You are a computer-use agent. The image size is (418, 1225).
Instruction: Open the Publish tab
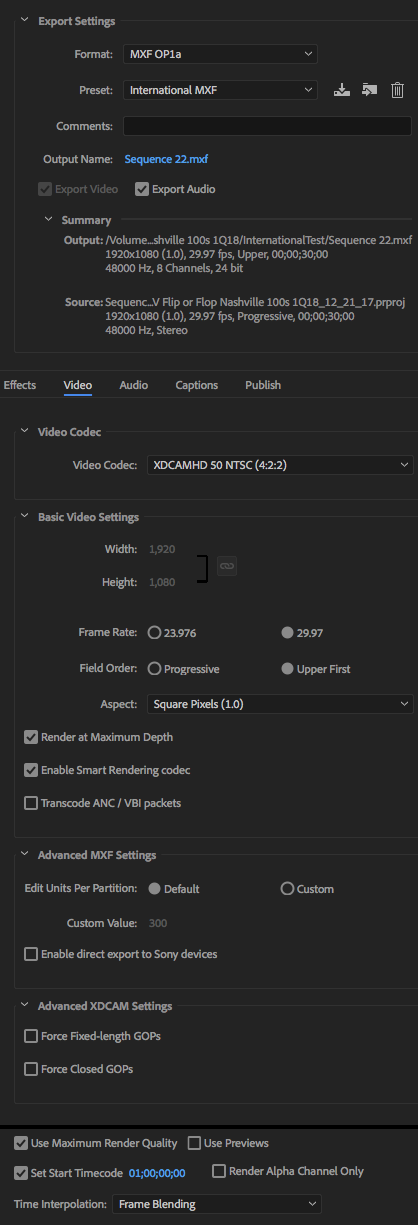point(263,385)
